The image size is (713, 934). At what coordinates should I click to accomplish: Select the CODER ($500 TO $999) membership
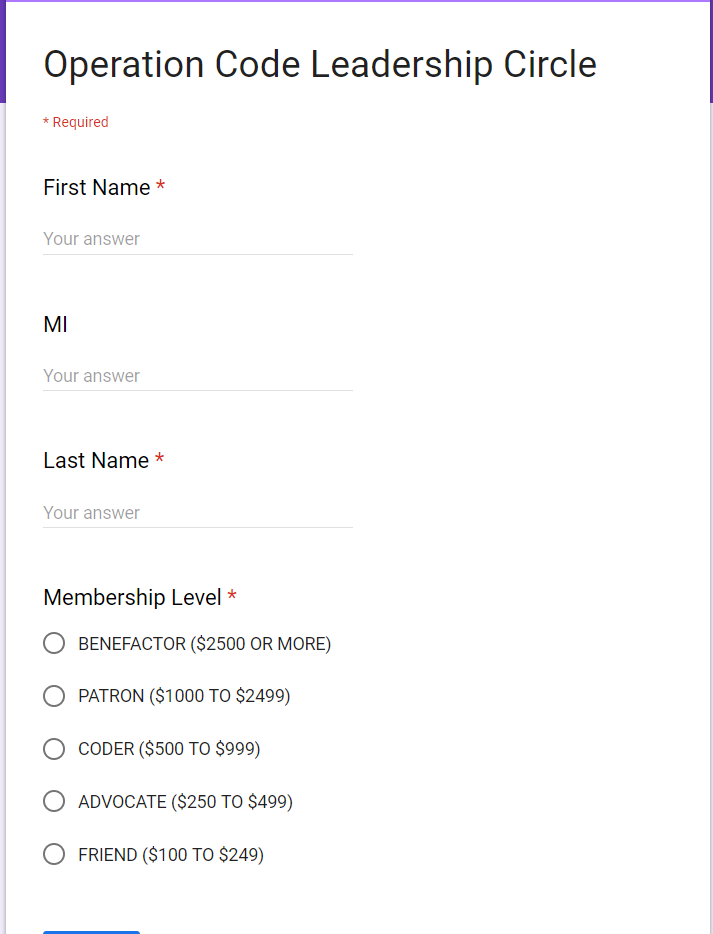coord(54,748)
